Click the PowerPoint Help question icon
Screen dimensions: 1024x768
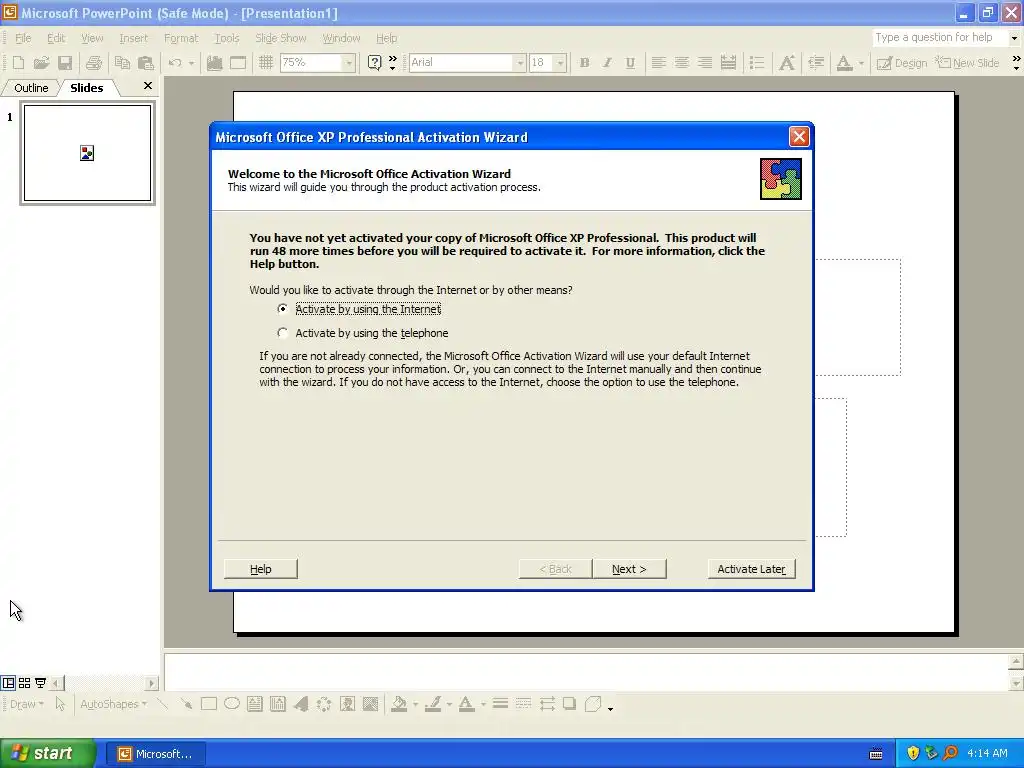[x=374, y=63]
